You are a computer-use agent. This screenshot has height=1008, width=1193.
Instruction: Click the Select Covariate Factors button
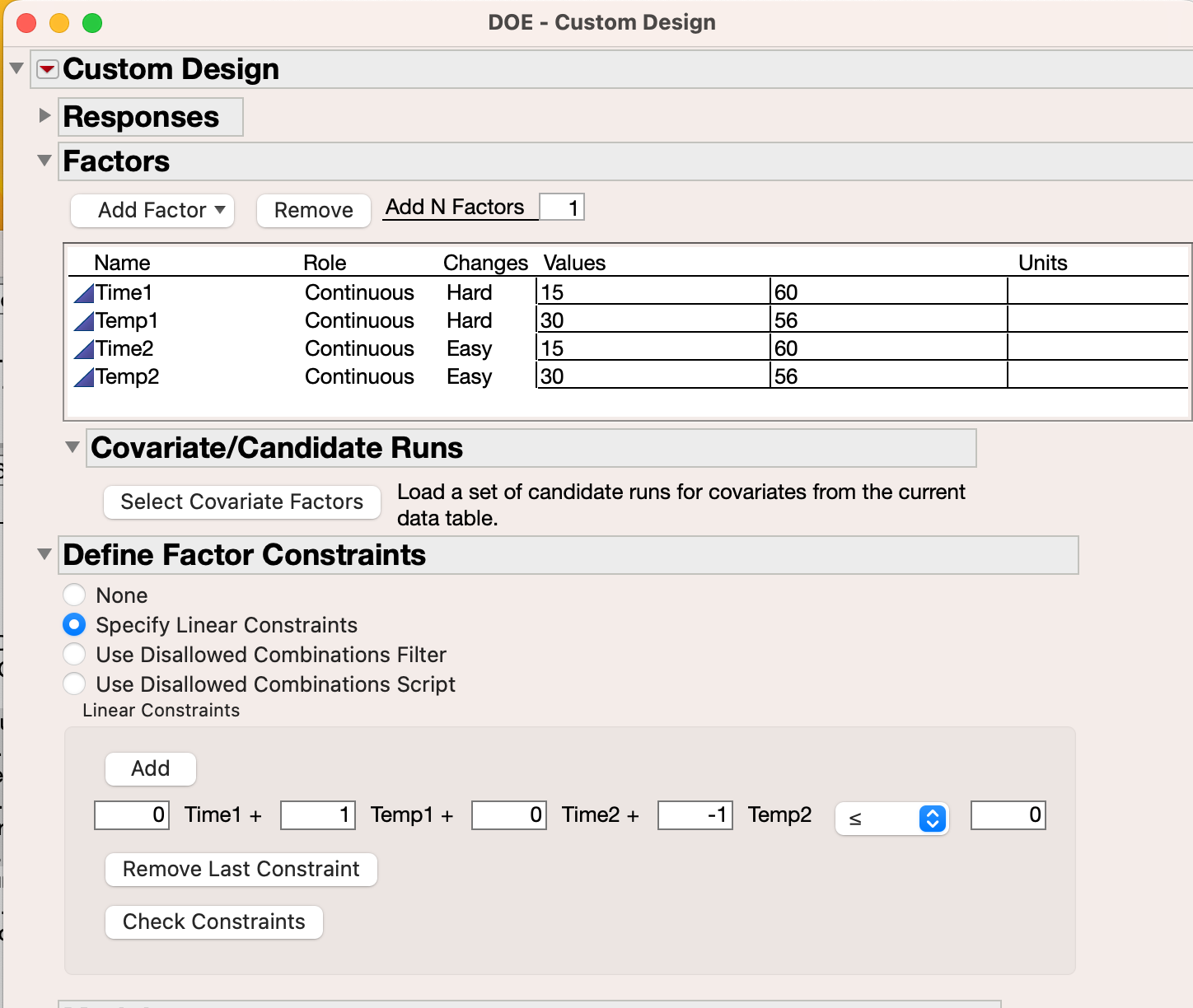point(241,502)
